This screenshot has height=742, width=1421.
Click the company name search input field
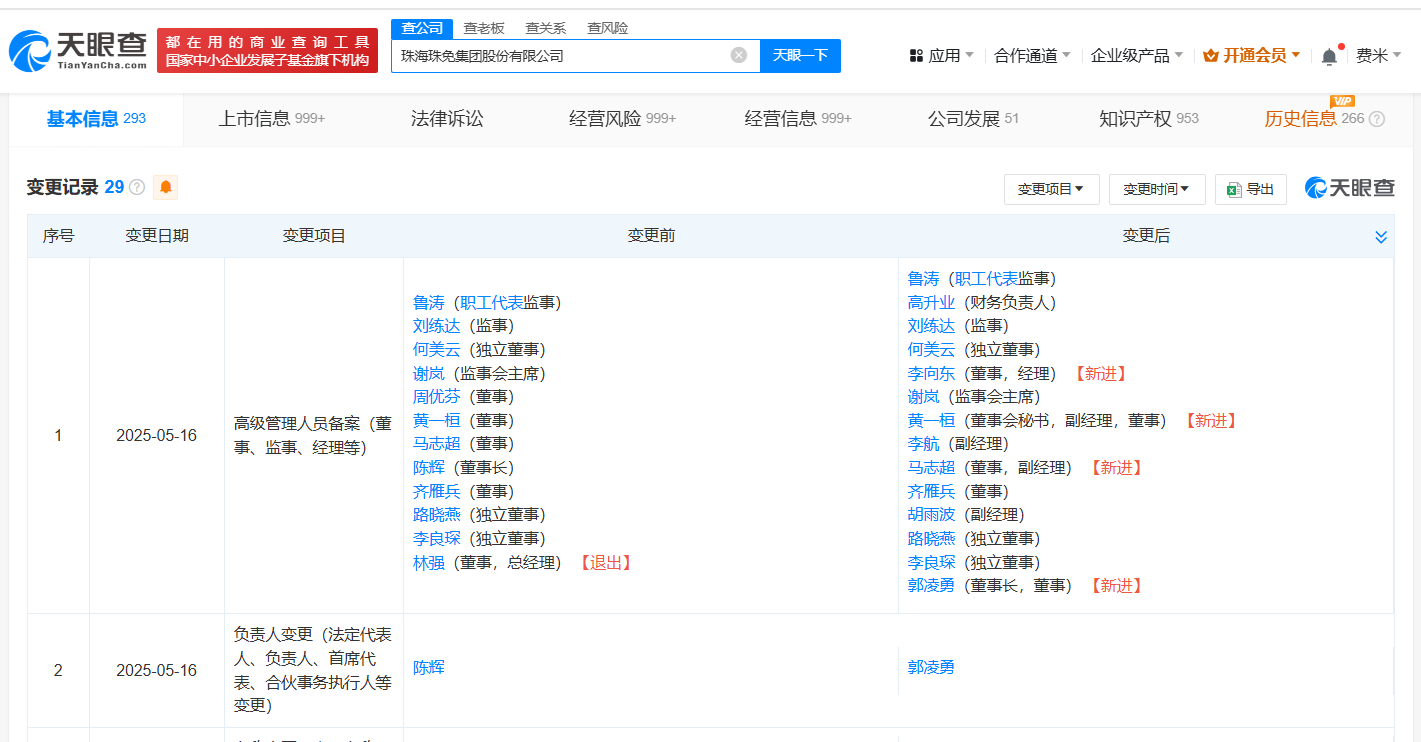[565, 55]
